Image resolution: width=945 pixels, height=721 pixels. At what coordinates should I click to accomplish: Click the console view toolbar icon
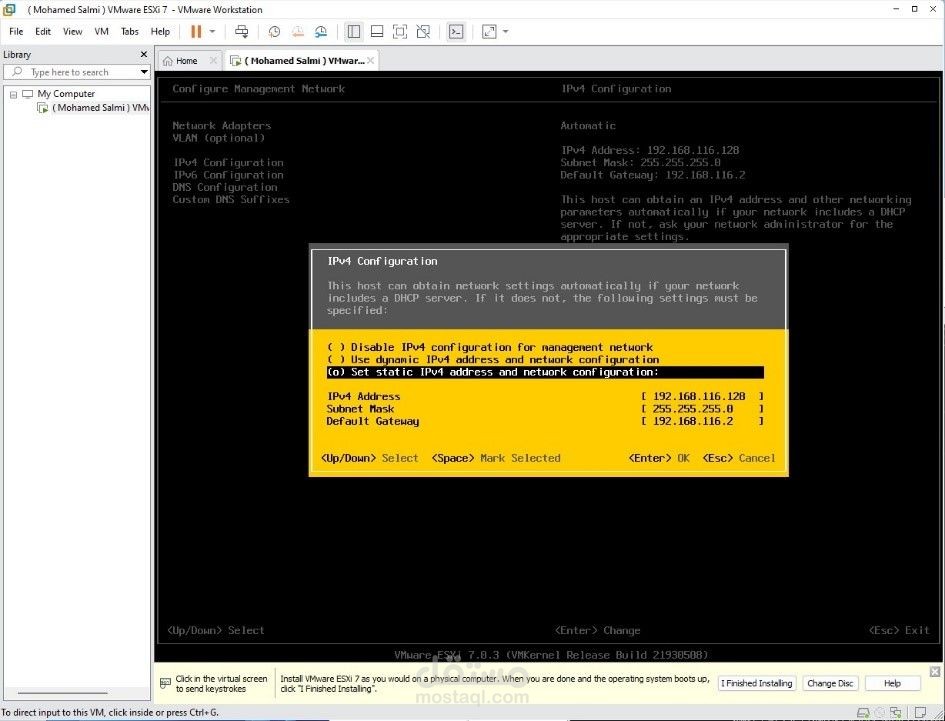(456, 31)
